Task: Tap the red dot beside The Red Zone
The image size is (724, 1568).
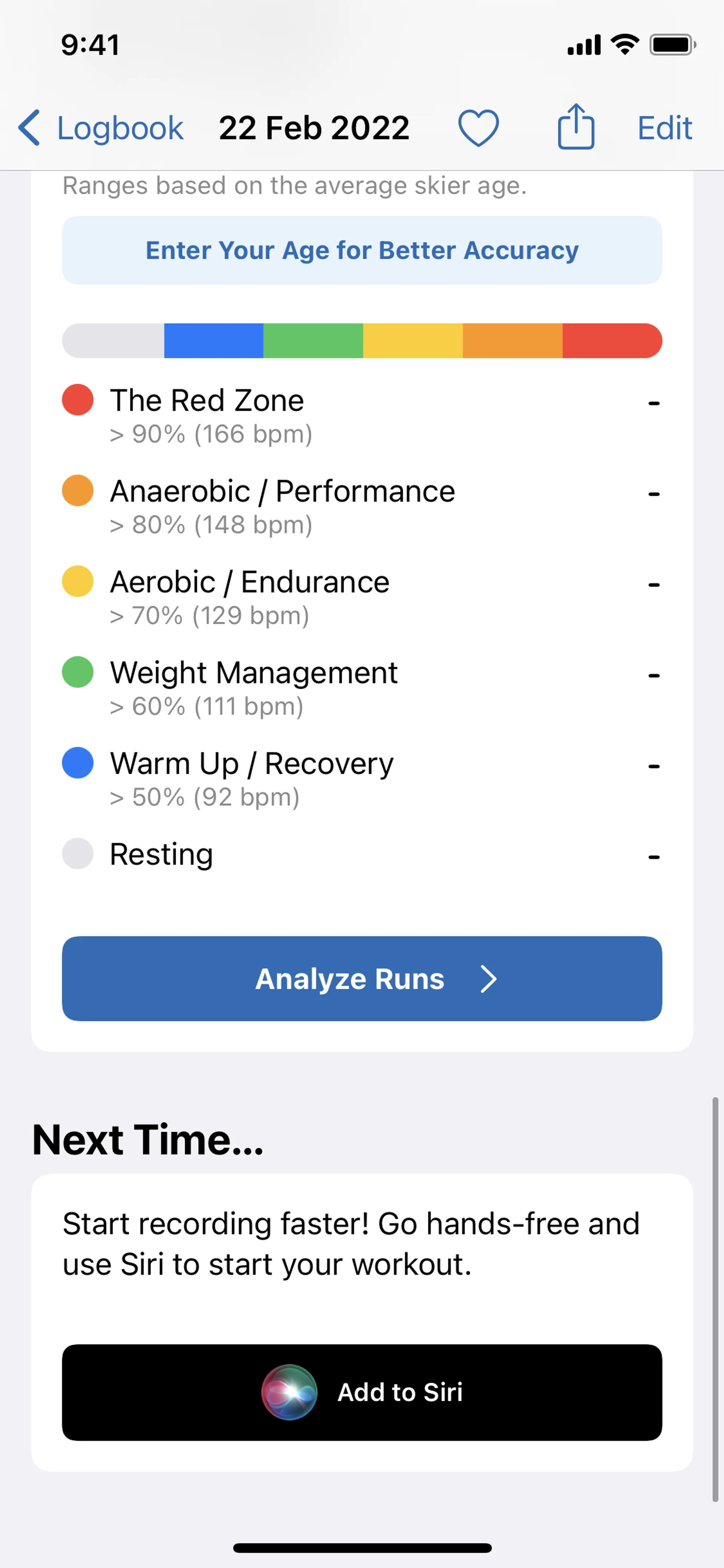Action: [x=78, y=400]
